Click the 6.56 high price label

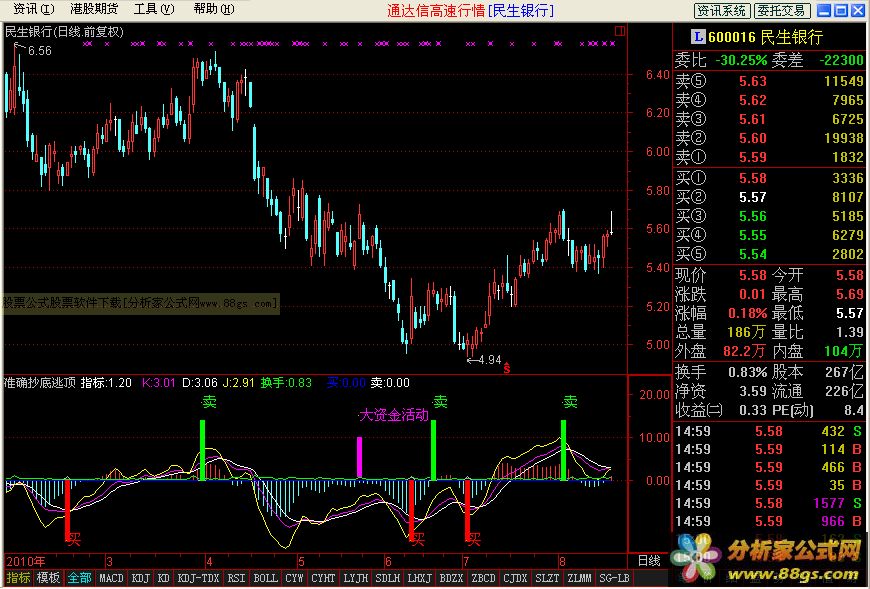39,50
